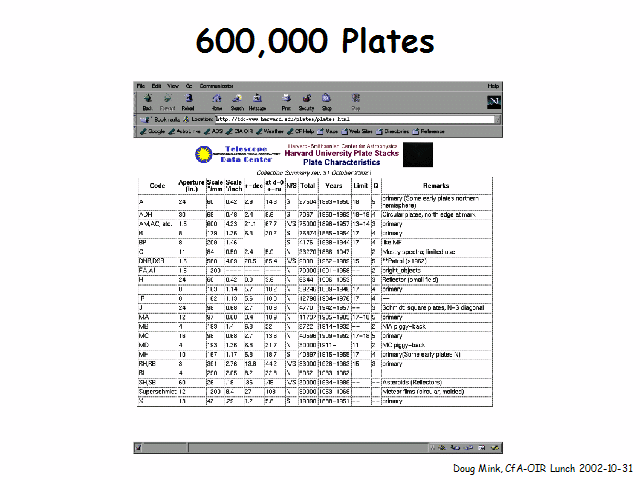
Task: Open the Google personal toolbar bookmark
Action: 152,131
